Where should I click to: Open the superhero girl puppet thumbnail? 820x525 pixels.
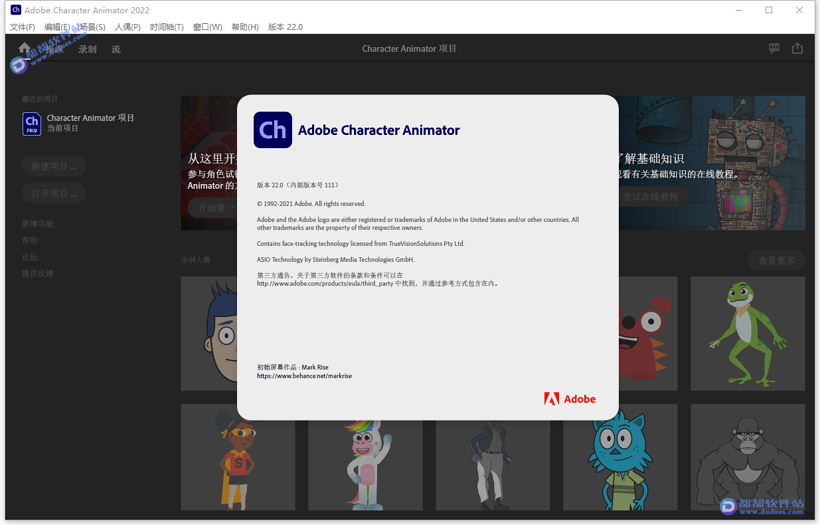[238, 457]
